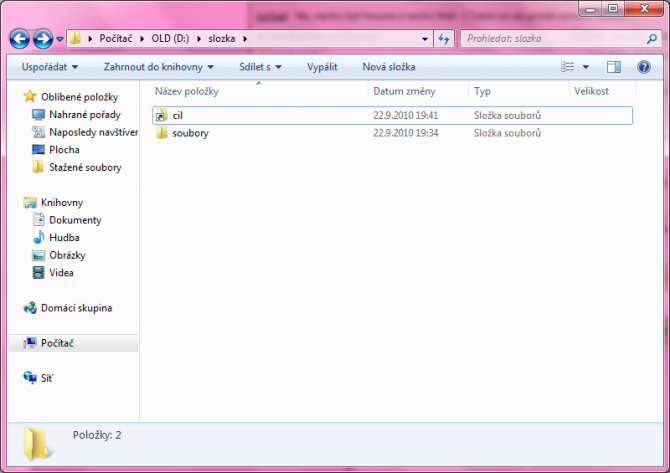Image resolution: width=670 pixels, height=473 pixels.
Task: Open the Uspořádat dropdown menu
Action: [49, 67]
